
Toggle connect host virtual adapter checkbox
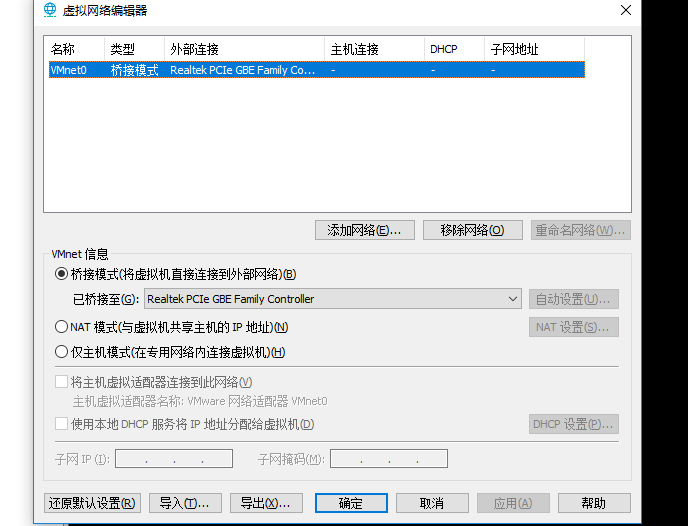61,382
